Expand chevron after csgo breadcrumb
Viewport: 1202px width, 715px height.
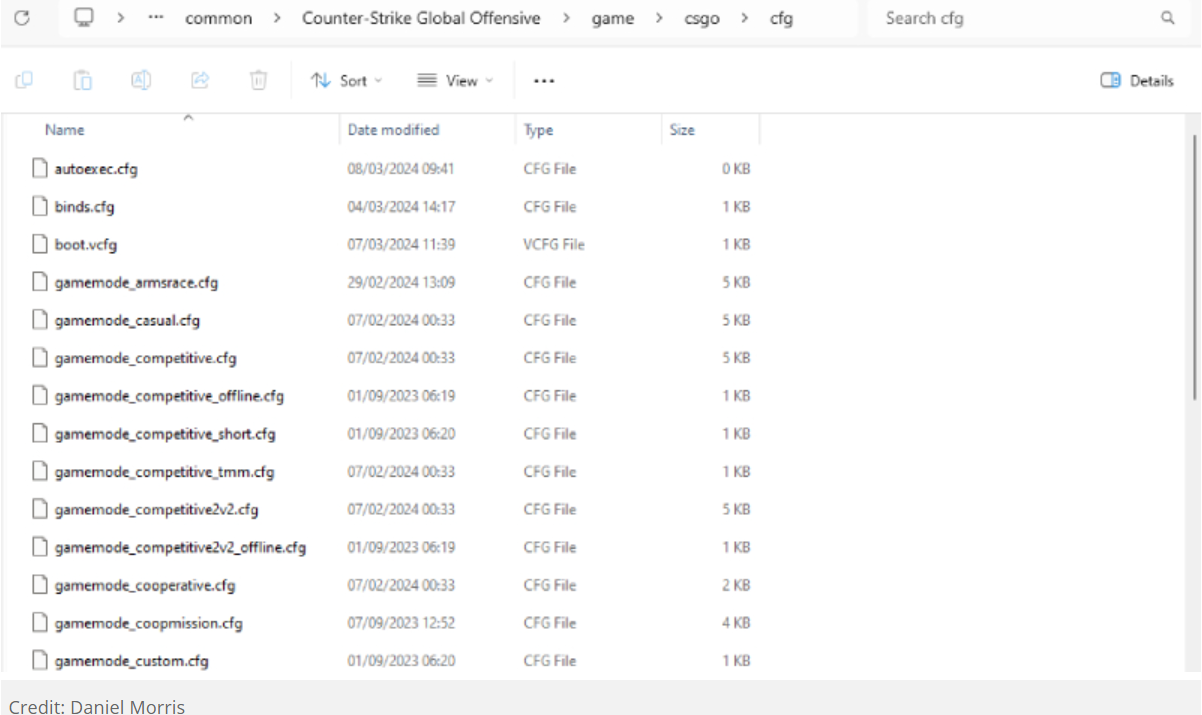click(x=745, y=18)
